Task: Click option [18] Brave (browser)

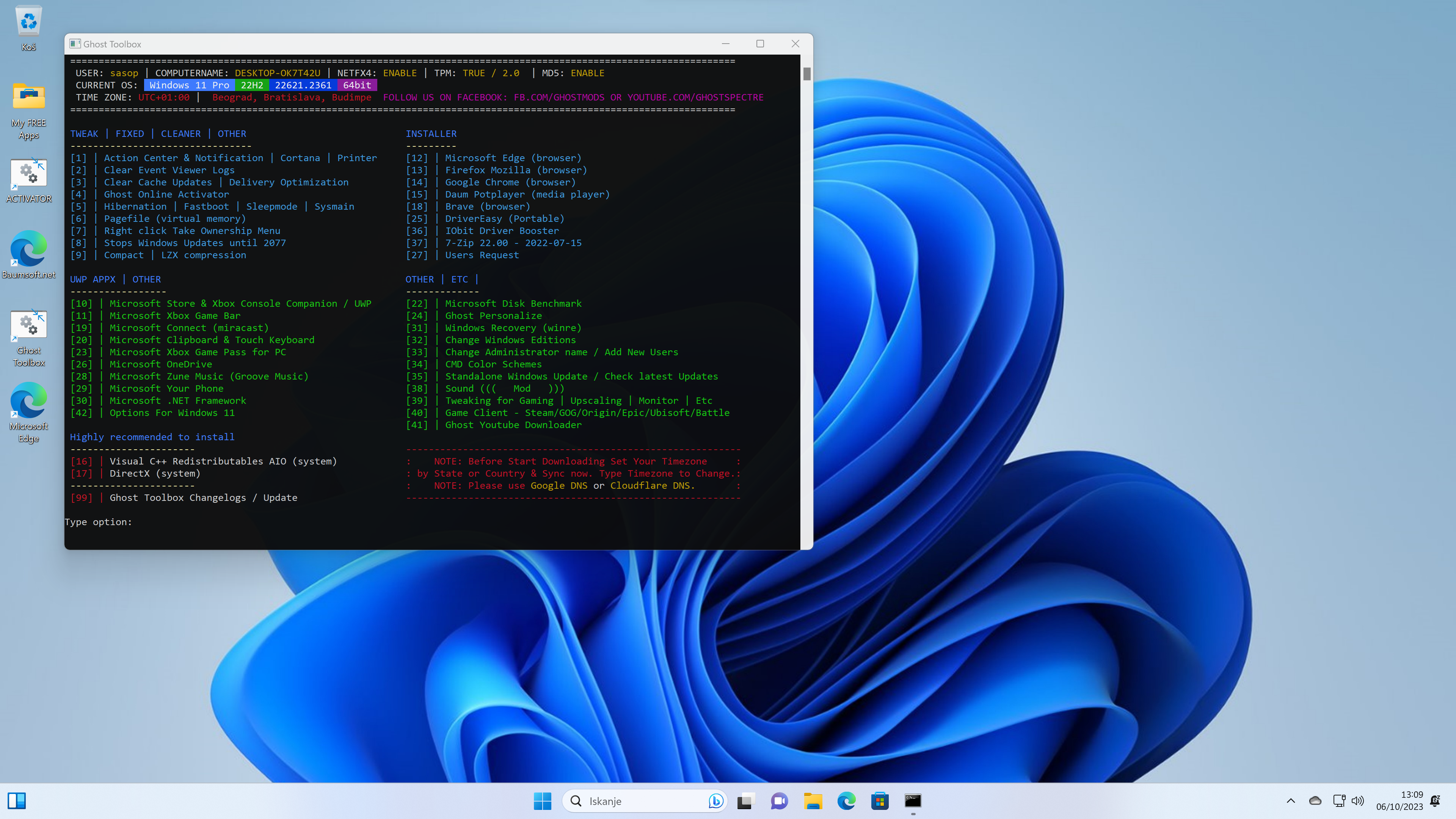Action: pyautogui.click(x=468, y=206)
